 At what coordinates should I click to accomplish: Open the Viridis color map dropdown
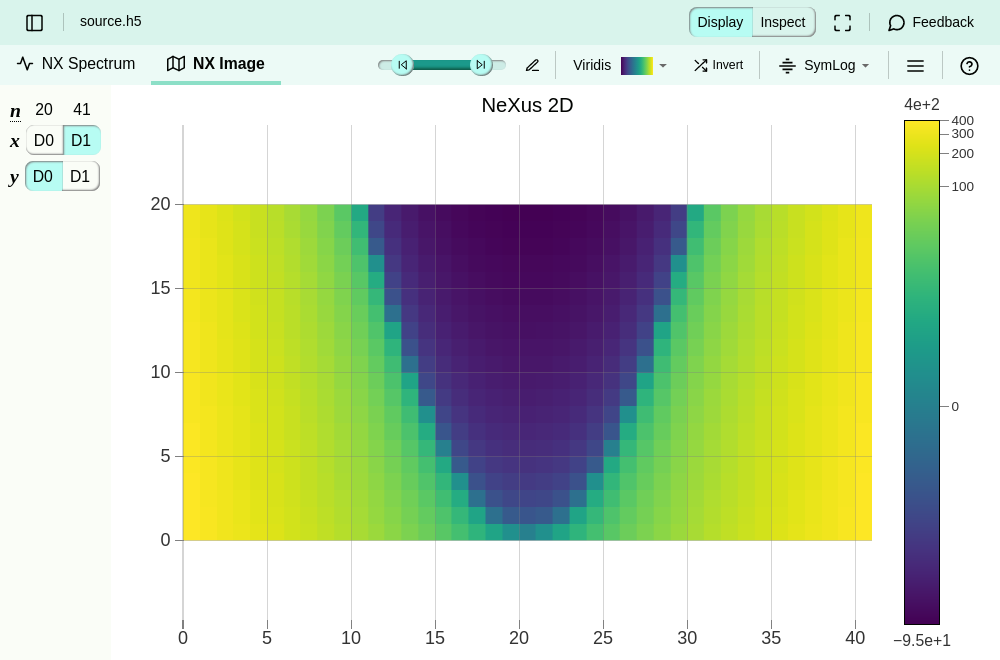point(620,65)
